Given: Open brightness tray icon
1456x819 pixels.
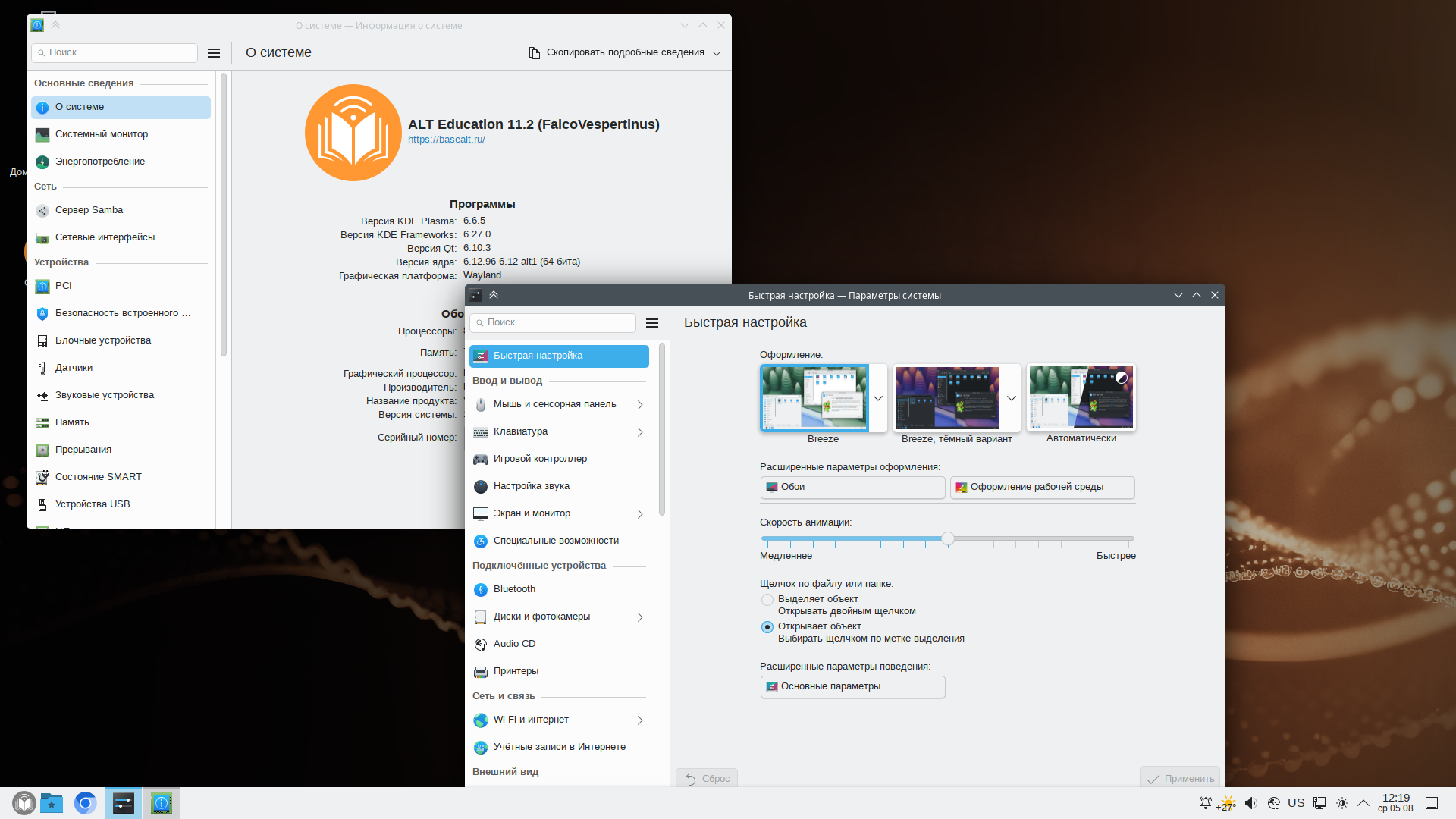Looking at the screenshot, I should pyautogui.click(x=1342, y=803).
